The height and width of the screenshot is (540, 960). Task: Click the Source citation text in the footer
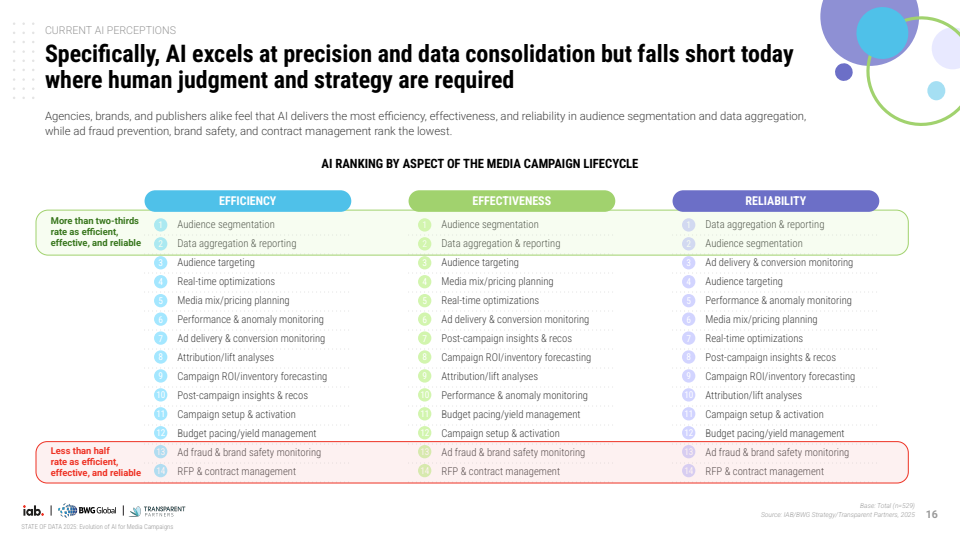pyautogui.click(x=837, y=515)
